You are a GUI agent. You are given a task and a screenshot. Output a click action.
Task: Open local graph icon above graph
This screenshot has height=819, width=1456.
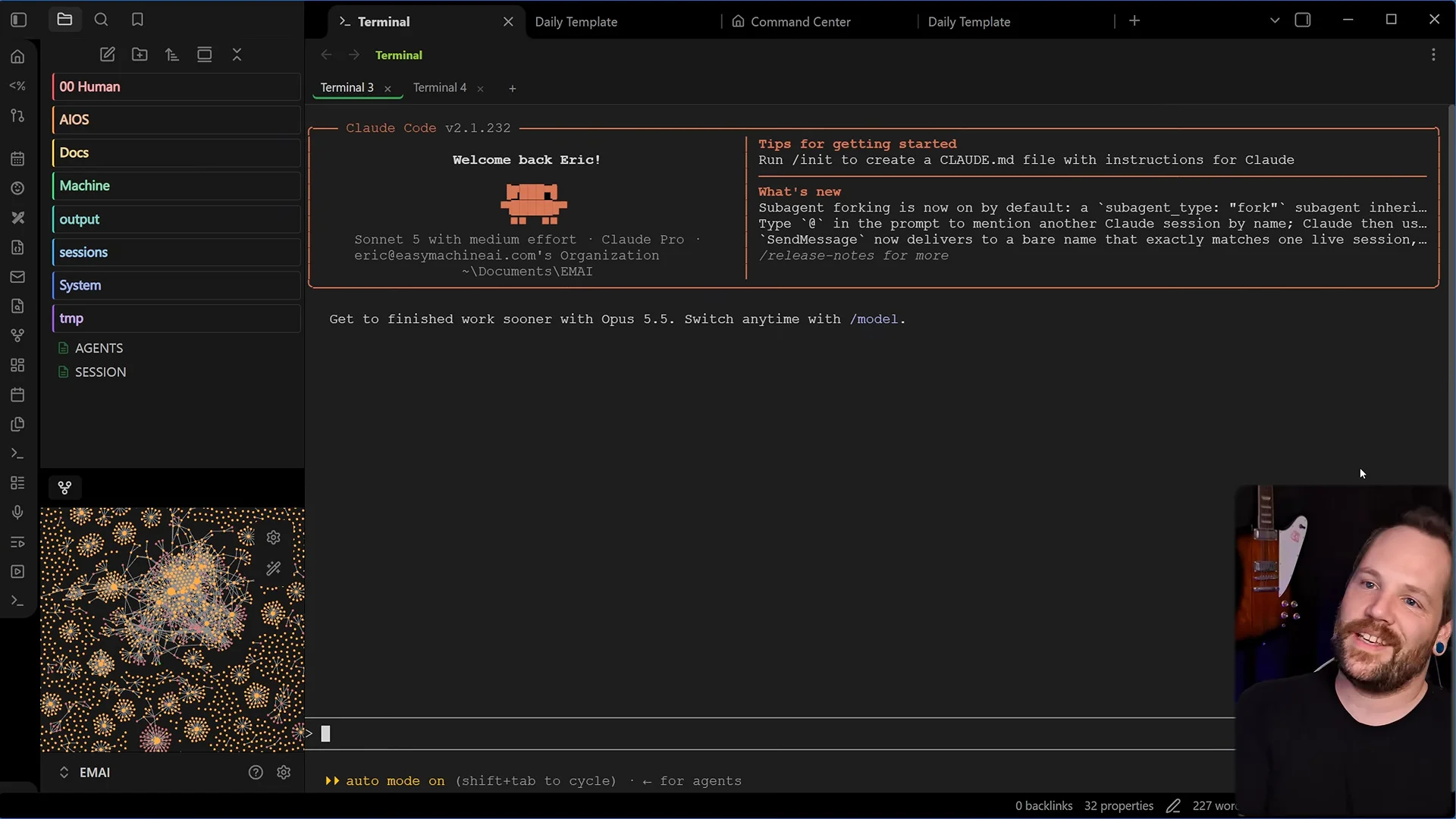coord(64,488)
